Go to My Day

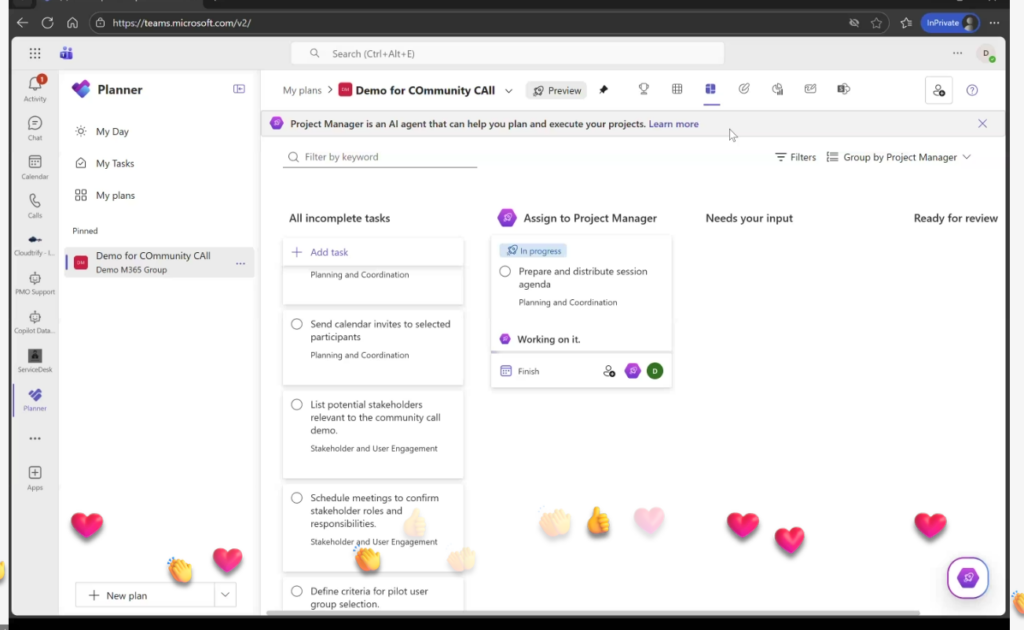(112, 131)
